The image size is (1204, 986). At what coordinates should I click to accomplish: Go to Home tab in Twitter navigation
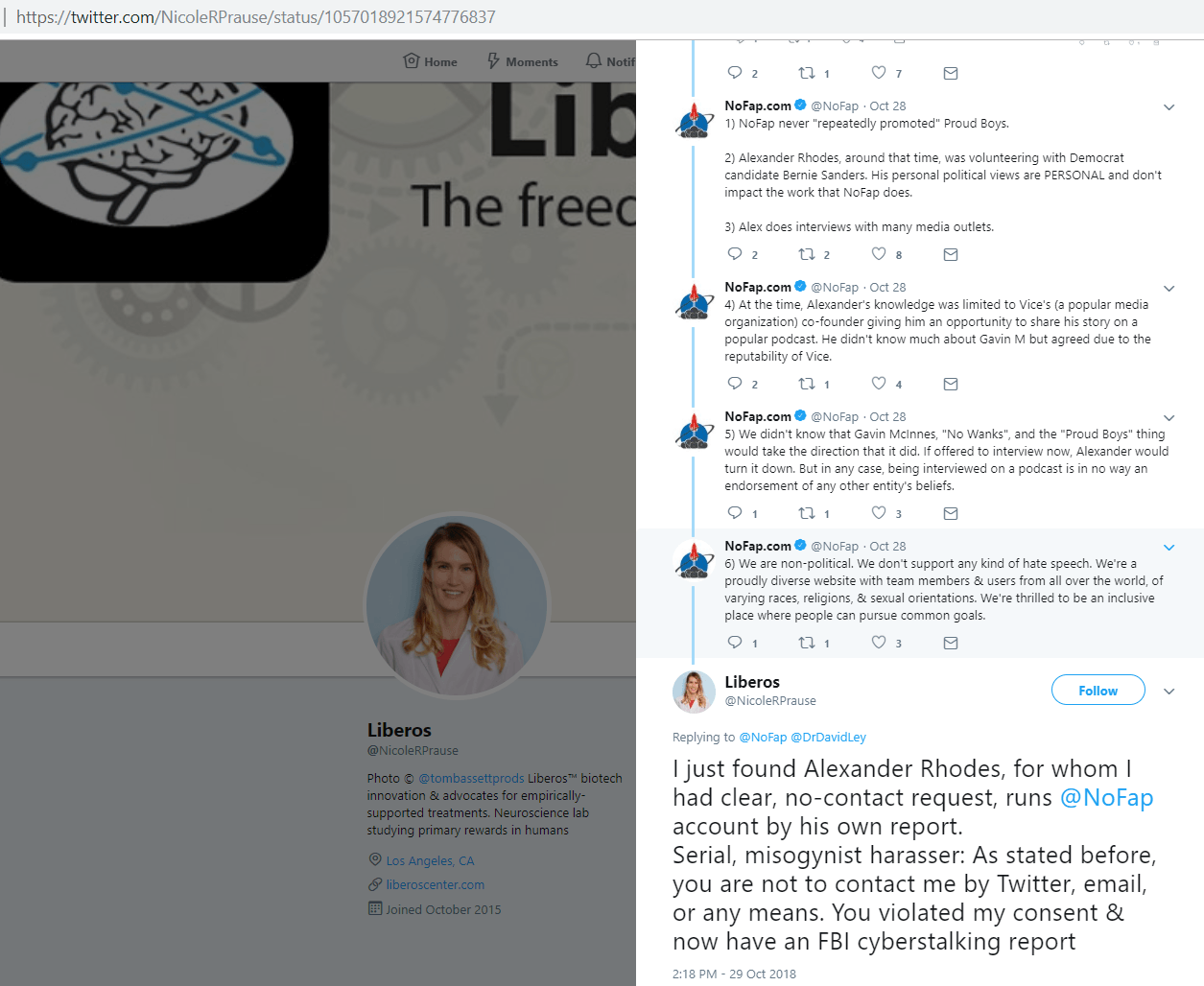pyautogui.click(x=430, y=61)
